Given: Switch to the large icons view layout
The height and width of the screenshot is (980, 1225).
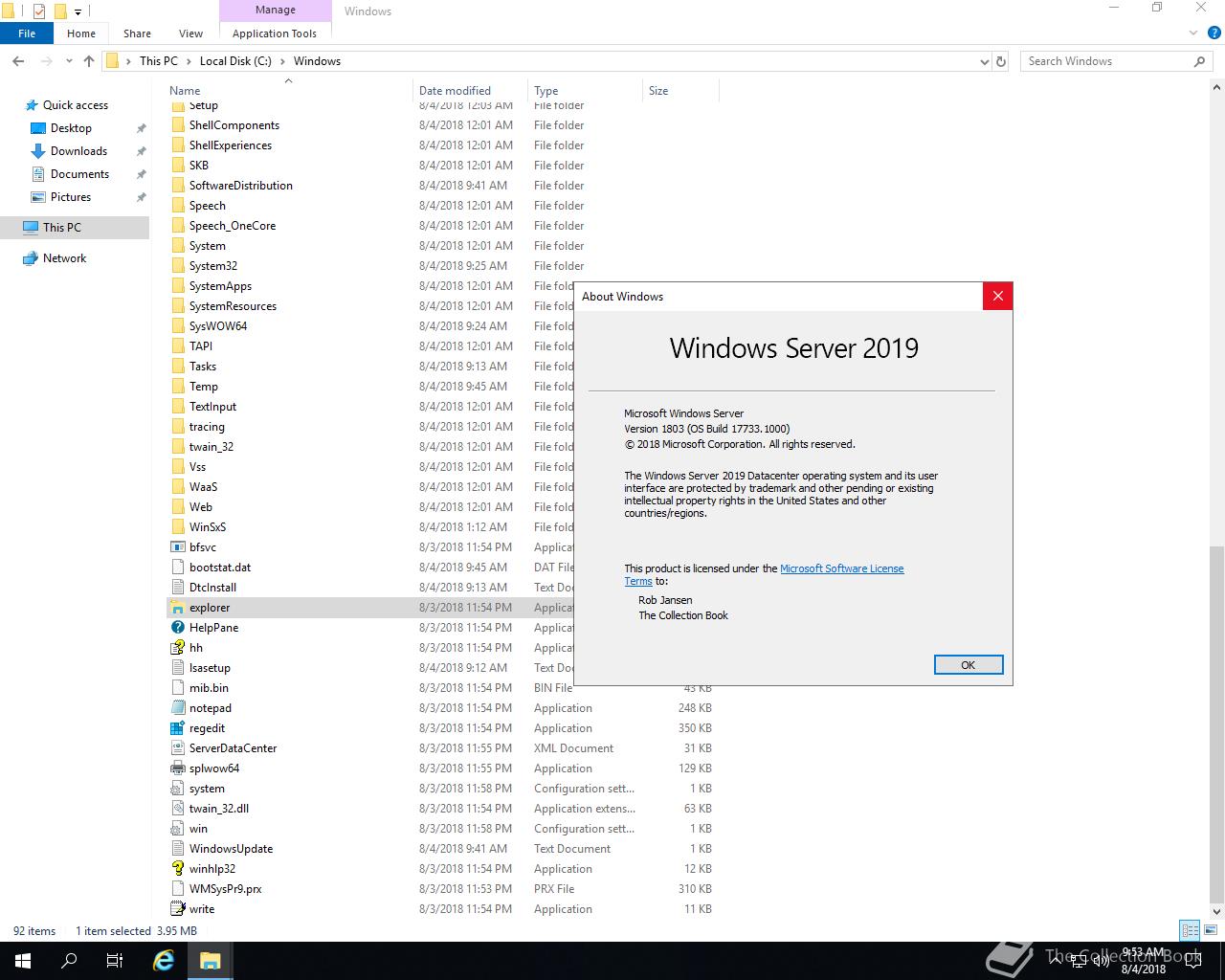Looking at the screenshot, I should [x=1210, y=930].
